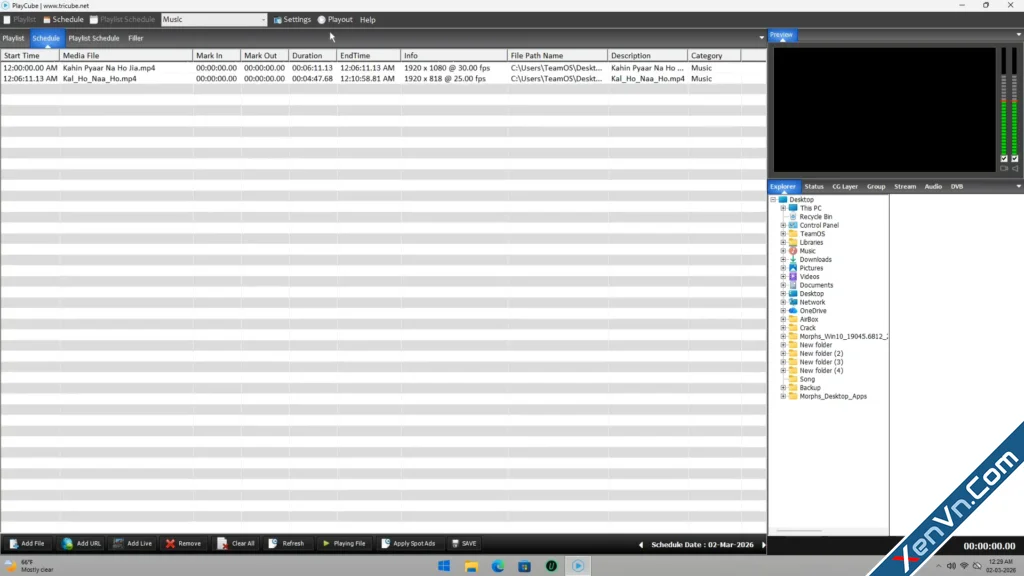
Task: Select the Kahin Pyaar Na Ho Jia.mp4 row
Action: tap(383, 68)
